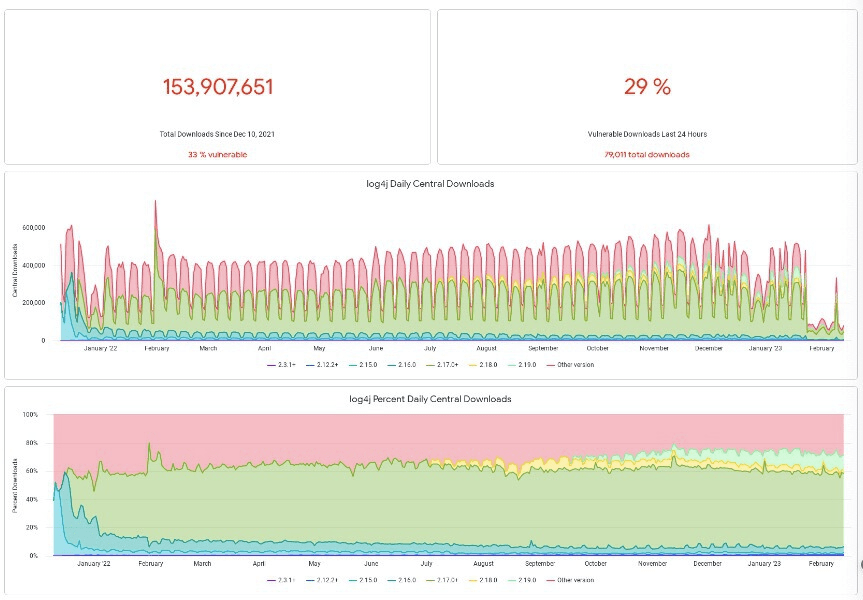Toggle 2.16.0 legend in Percent Daily chart
This screenshot has width=863, height=600.
pos(402,580)
